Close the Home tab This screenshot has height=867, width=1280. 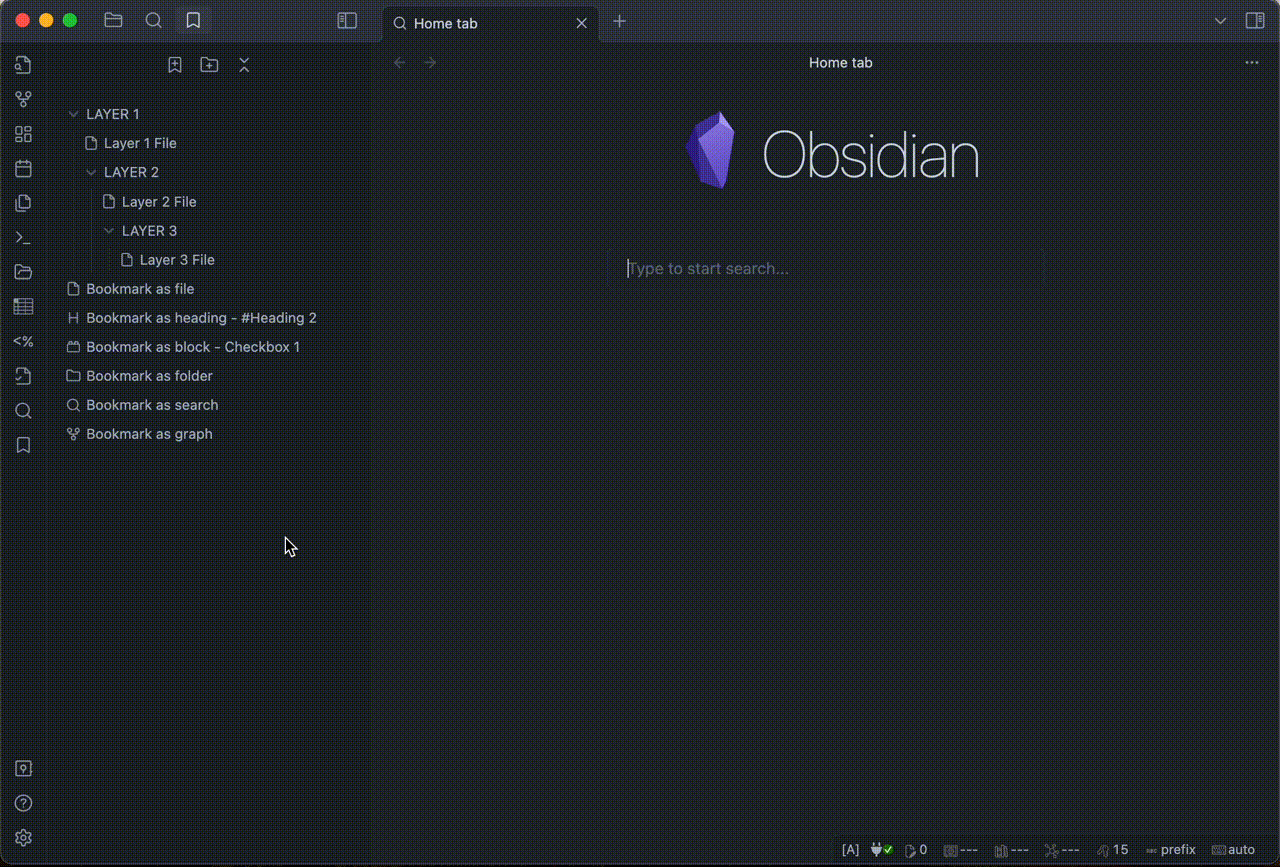(x=581, y=23)
